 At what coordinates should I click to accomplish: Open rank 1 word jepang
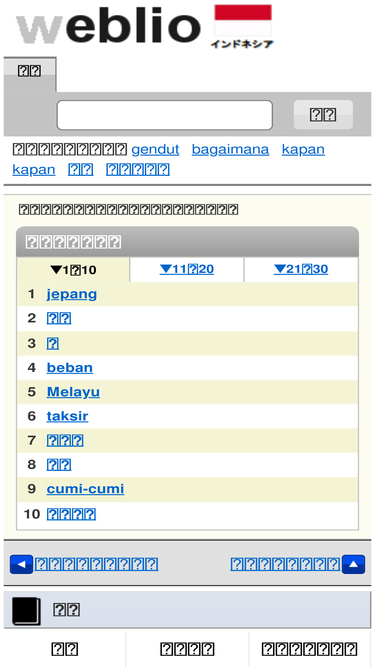[x=72, y=294]
